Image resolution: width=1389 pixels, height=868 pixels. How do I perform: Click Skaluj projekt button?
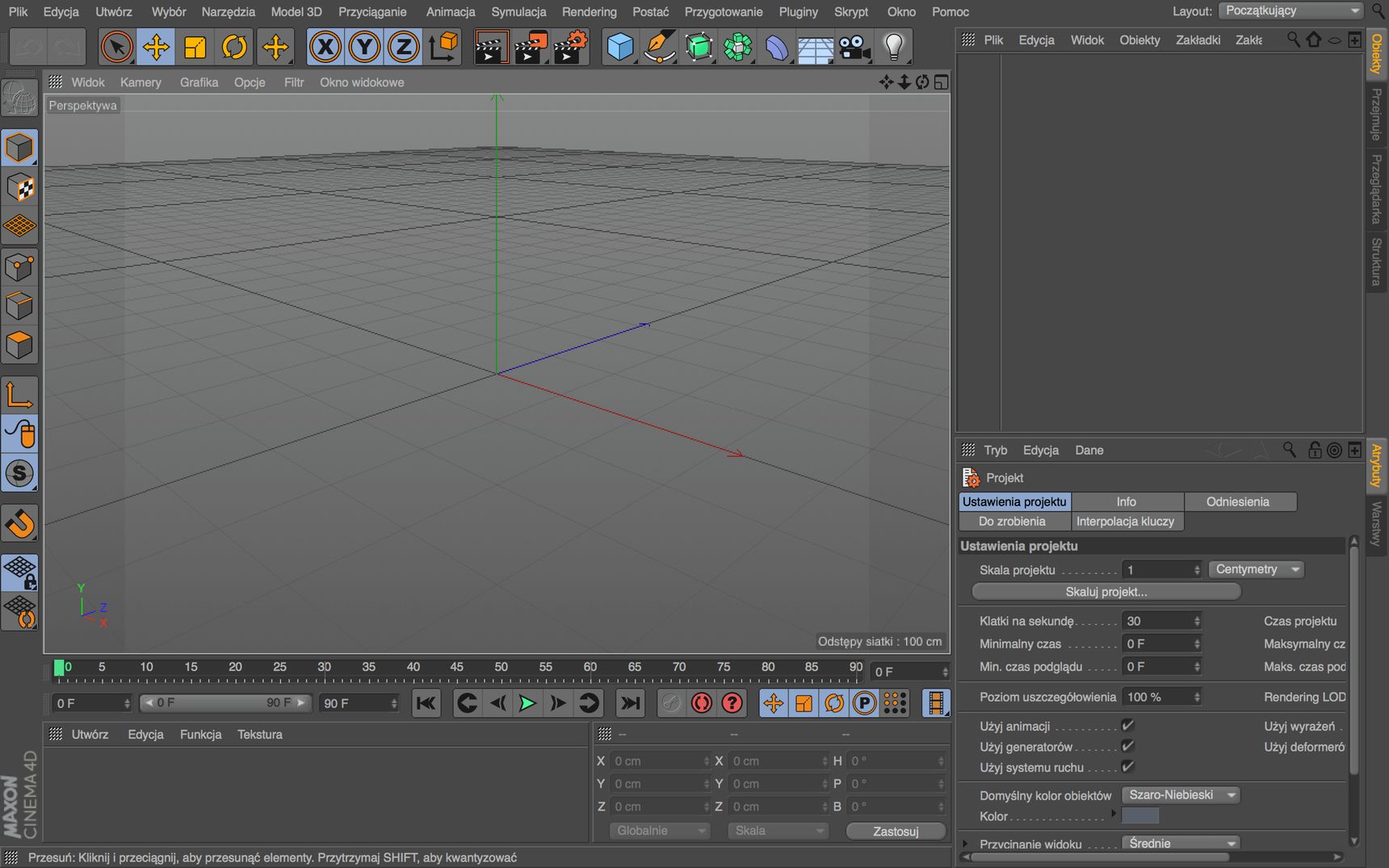click(x=1106, y=592)
